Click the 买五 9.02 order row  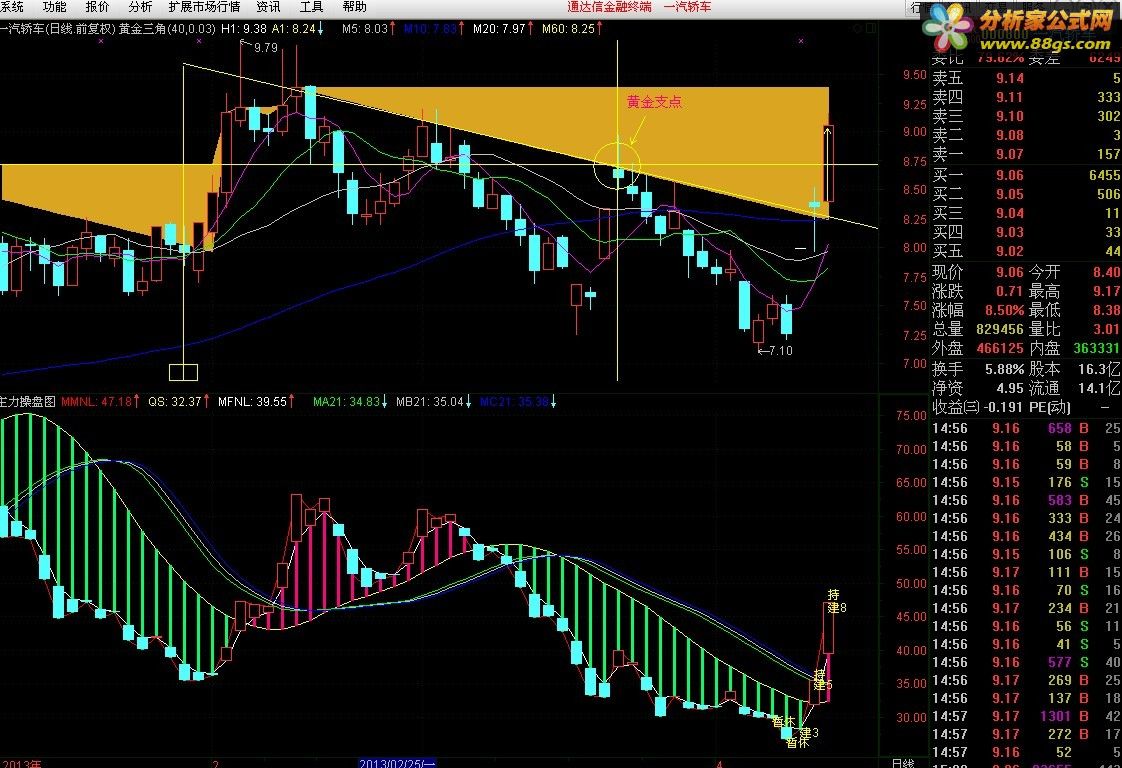1025,251
